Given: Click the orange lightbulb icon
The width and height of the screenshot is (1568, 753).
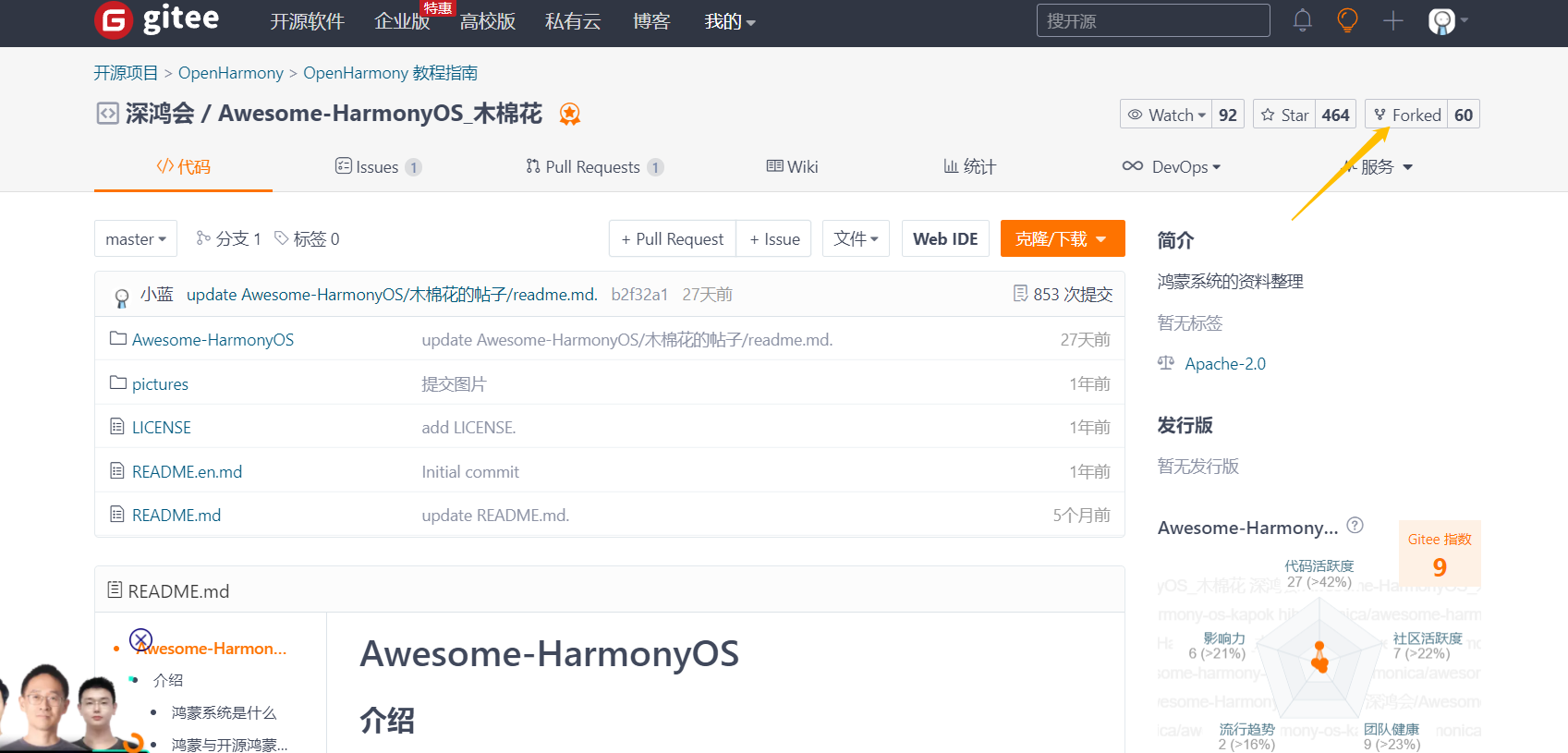Looking at the screenshot, I should [1348, 20].
